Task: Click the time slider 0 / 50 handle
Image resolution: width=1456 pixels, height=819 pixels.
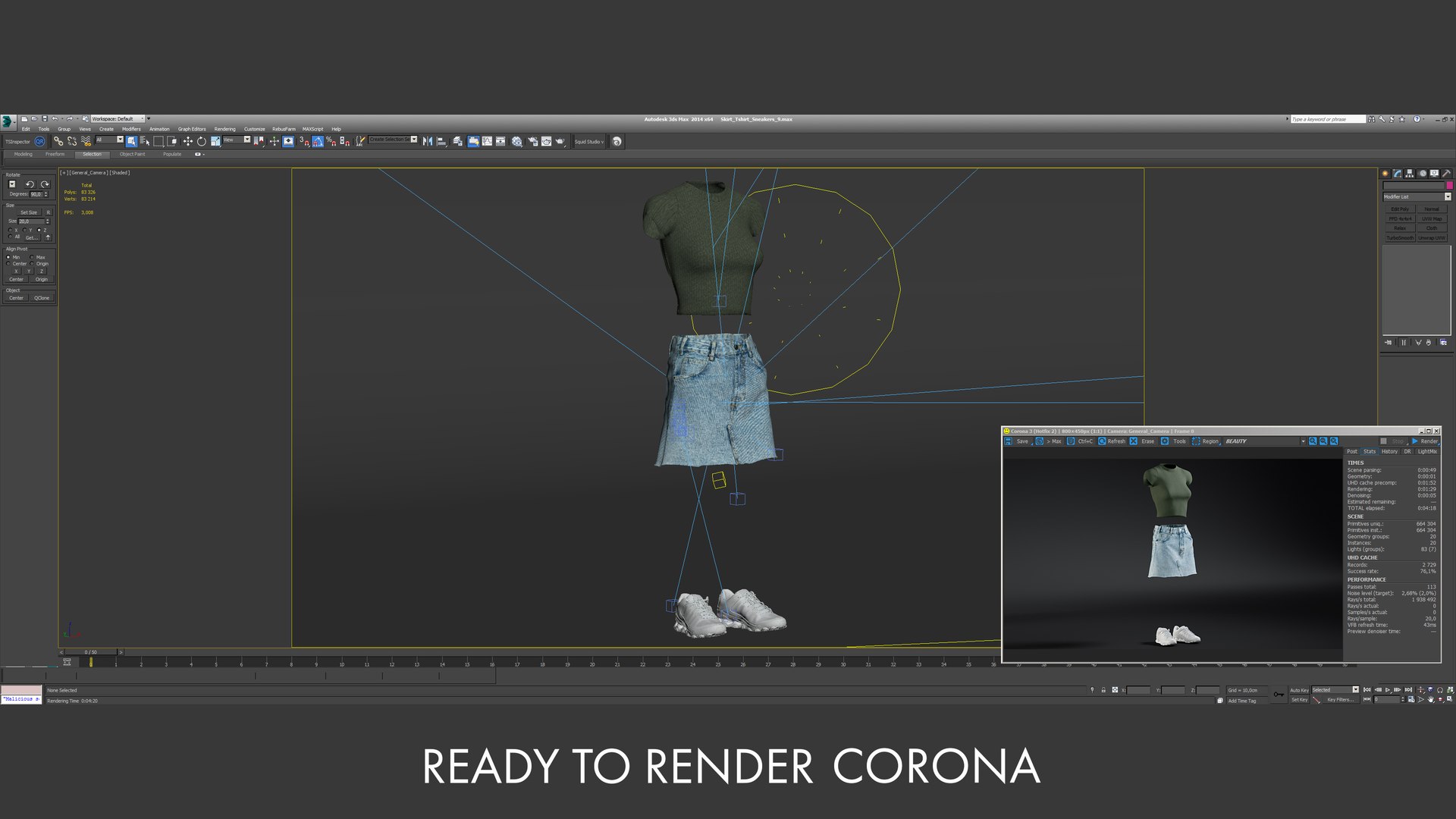Action: tap(90, 651)
